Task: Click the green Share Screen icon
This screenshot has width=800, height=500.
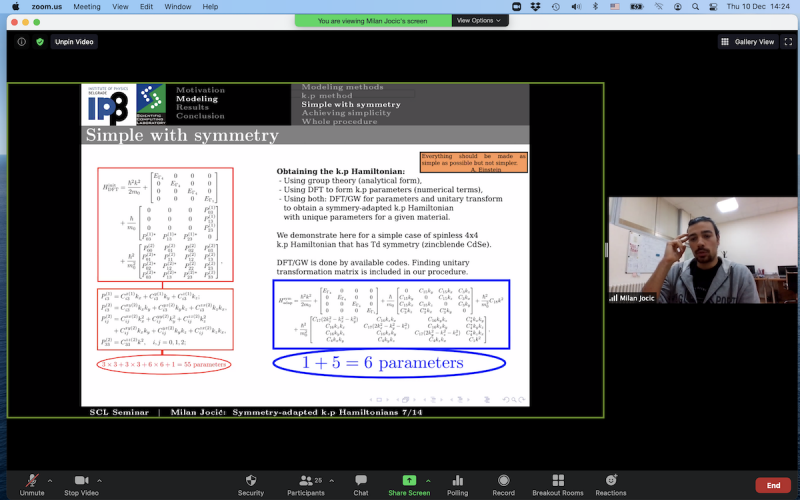Action: [409, 481]
